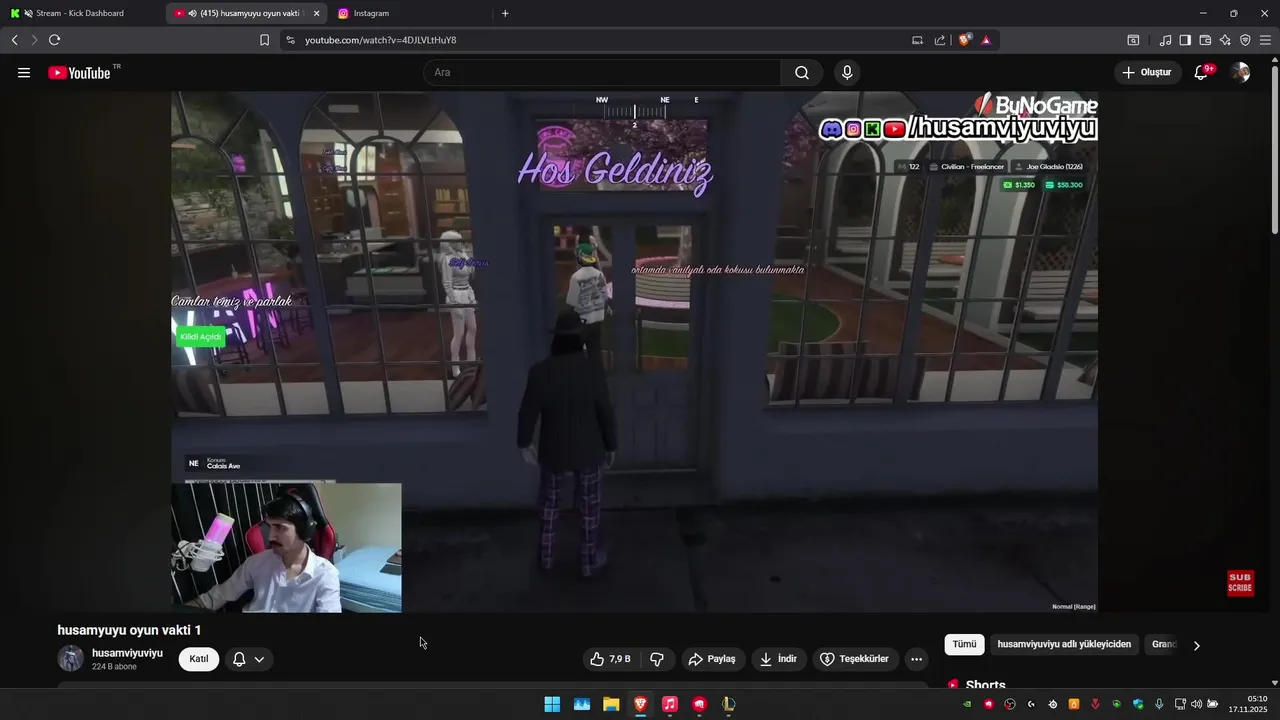View site information icon beside URL

pyautogui.click(x=290, y=40)
